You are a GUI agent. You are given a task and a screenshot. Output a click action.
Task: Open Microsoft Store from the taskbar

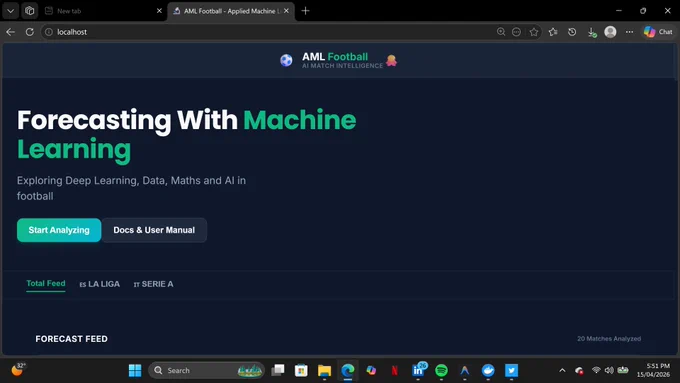pos(301,370)
